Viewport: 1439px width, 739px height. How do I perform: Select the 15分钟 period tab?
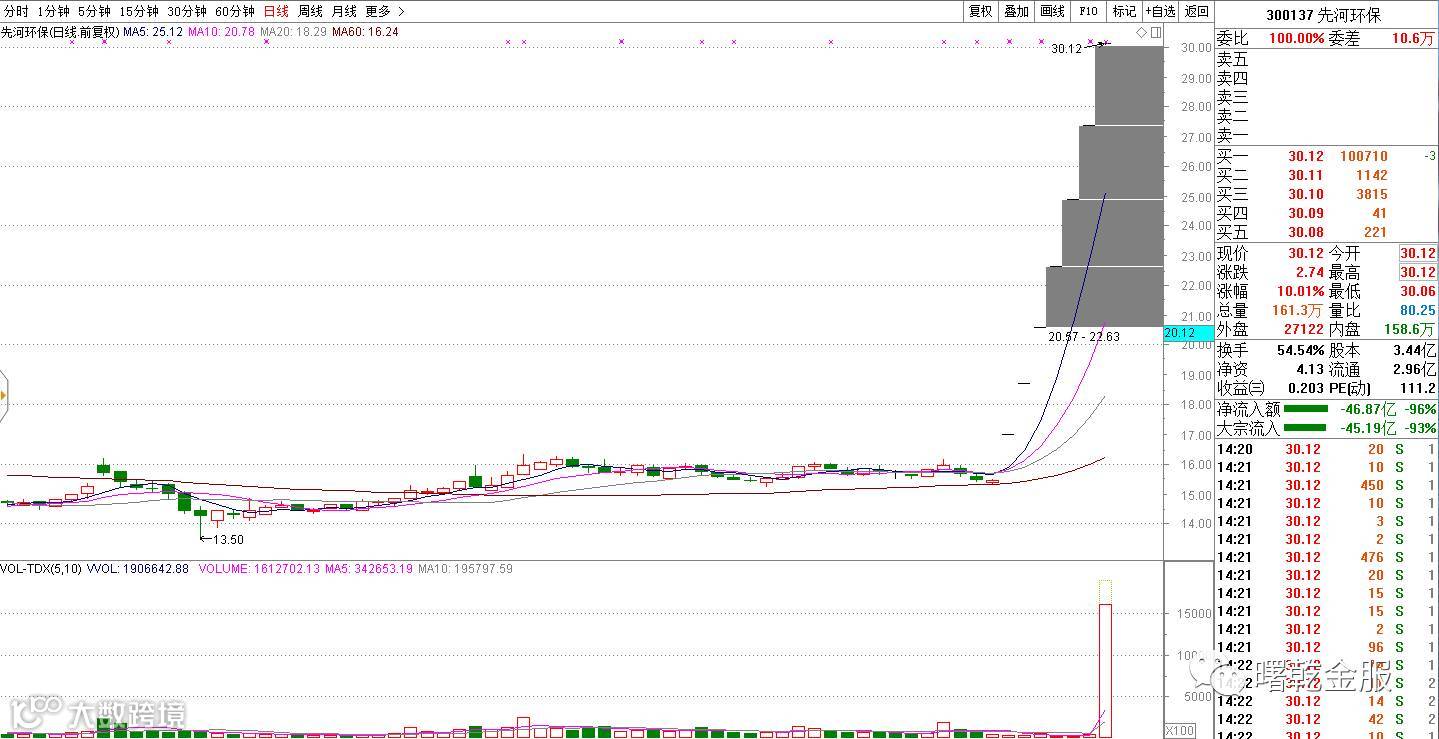(138, 11)
